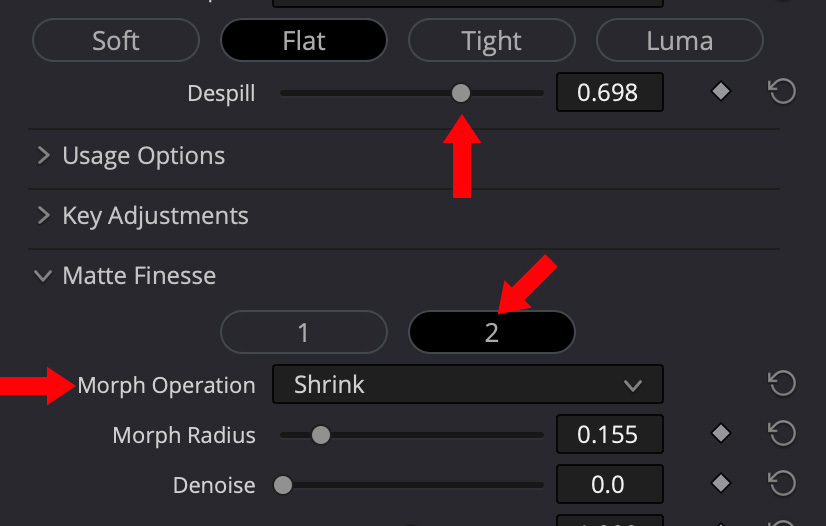This screenshot has height=526, width=826.
Task: Click the Despill keyframe diamond icon
Action: (720, 92)
